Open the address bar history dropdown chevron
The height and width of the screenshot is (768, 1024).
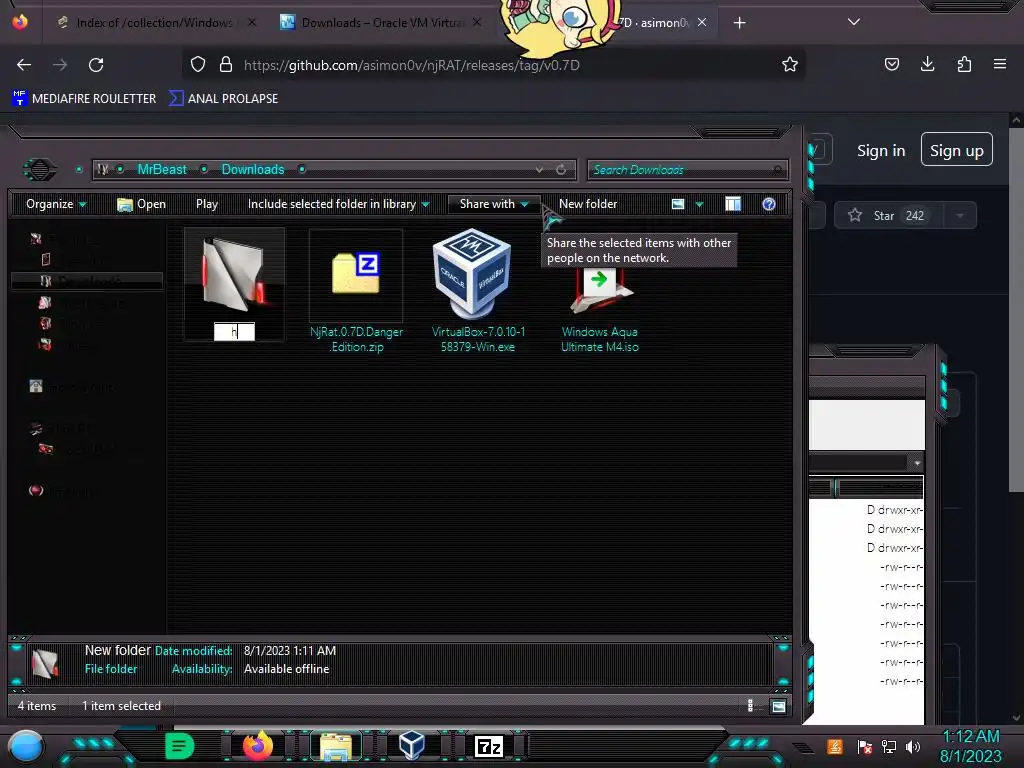(539, 169)
